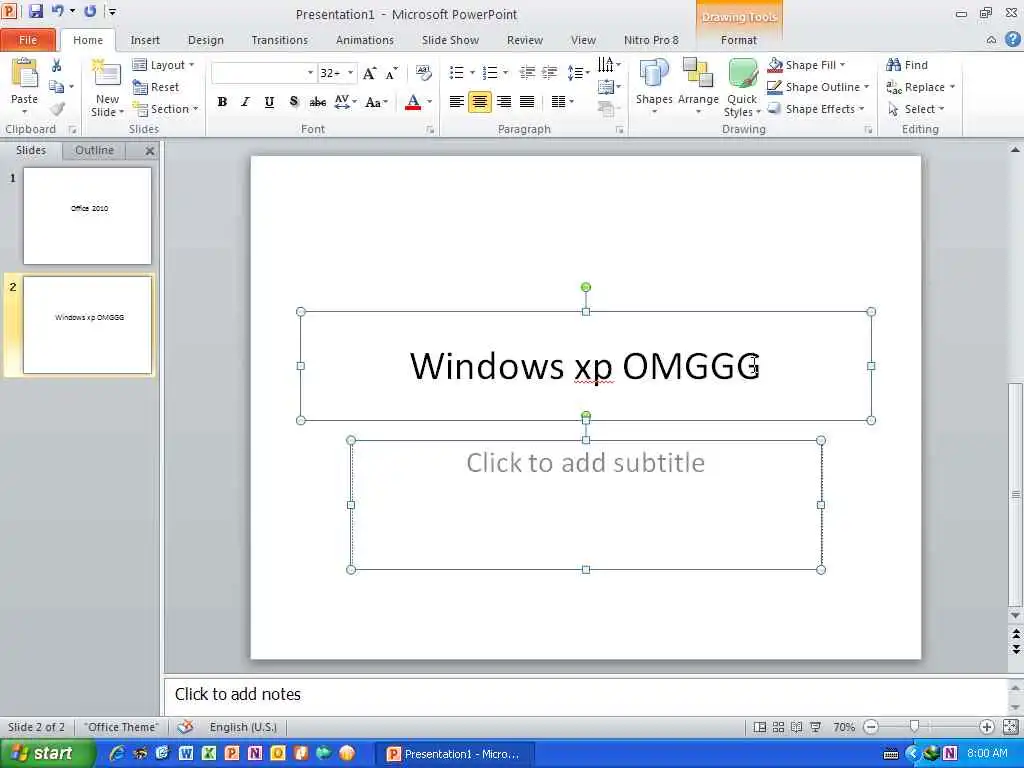Switch to the Design ribbon tab
Screen dimensions: 1024x768
pos(206,40)
